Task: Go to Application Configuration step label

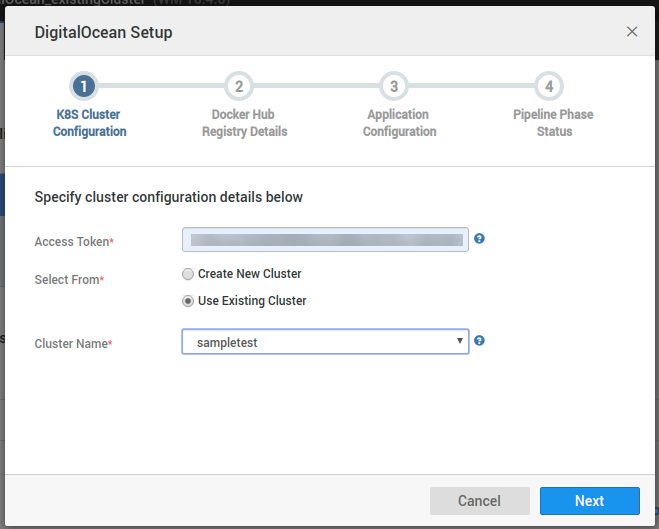Action: coord(399,123)
